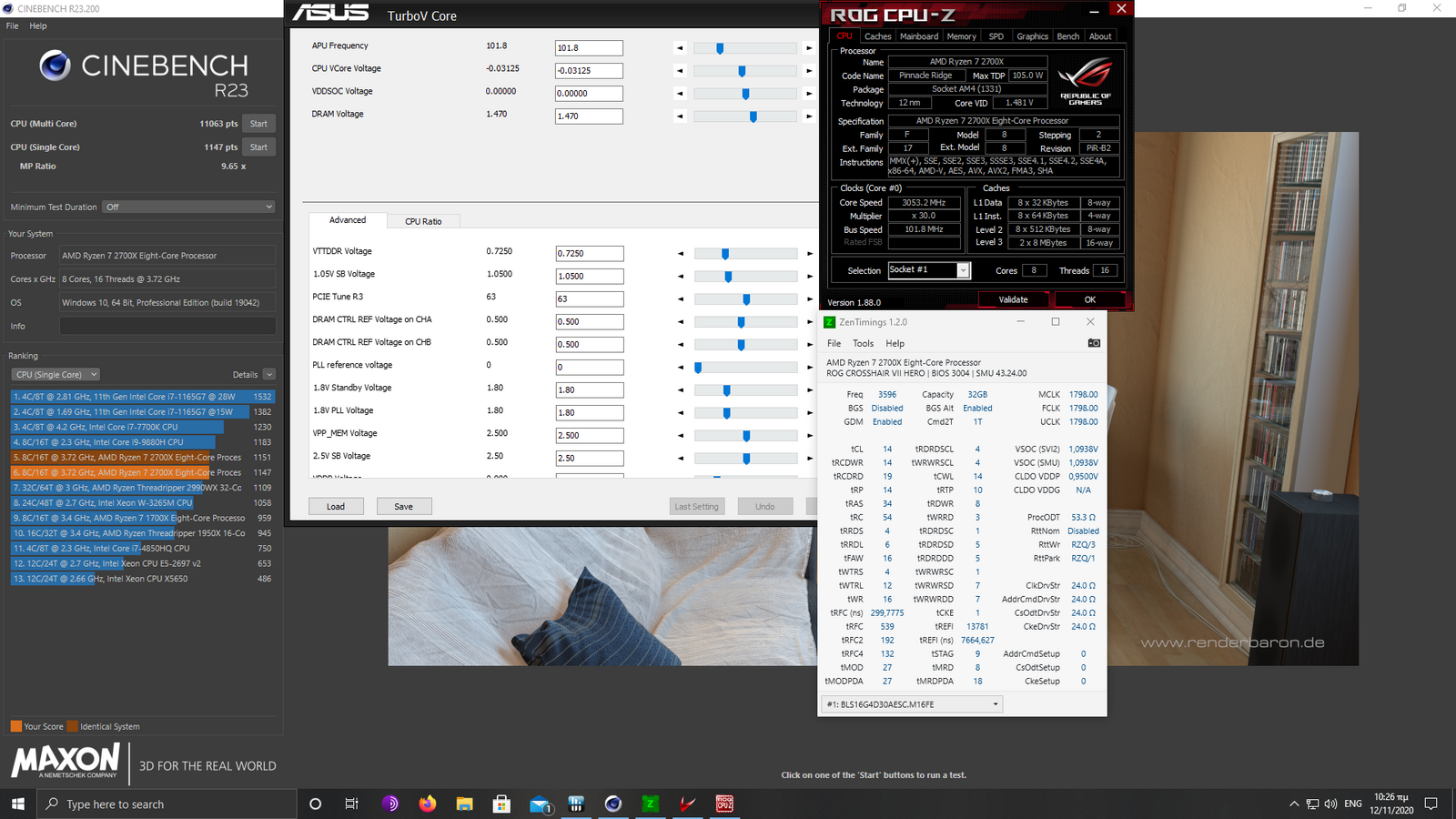Switch to the Memory tab in ROG CPU-Z
The height and width of the screenshot is (819, 1456).
click(x=961, y=36)
